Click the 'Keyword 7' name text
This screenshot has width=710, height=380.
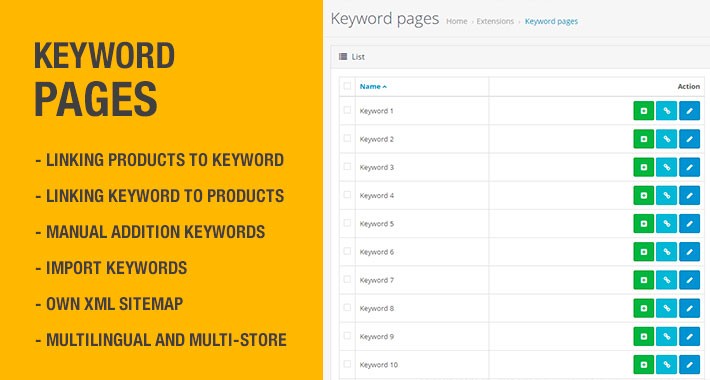coord(377,280)
